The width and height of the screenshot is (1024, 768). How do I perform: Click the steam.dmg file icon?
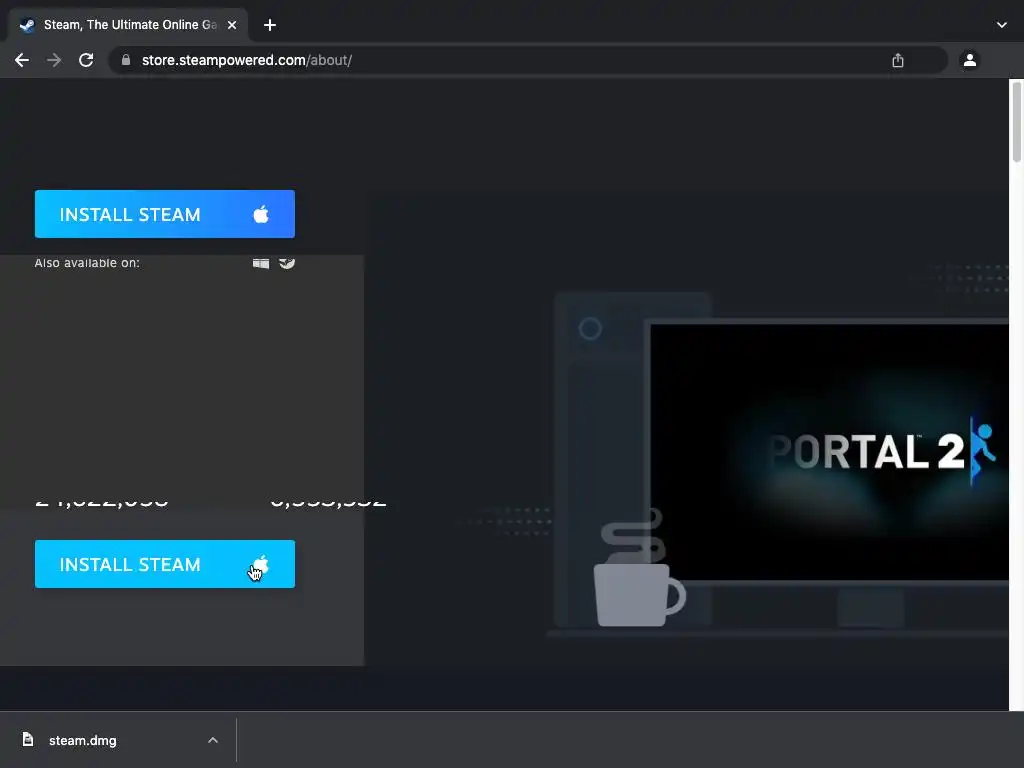27,739
